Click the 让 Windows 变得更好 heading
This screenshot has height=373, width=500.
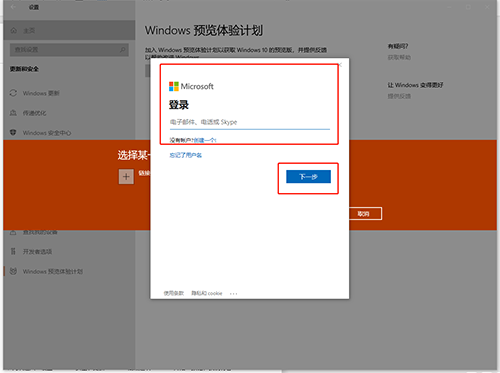click(x=415, y=85)
